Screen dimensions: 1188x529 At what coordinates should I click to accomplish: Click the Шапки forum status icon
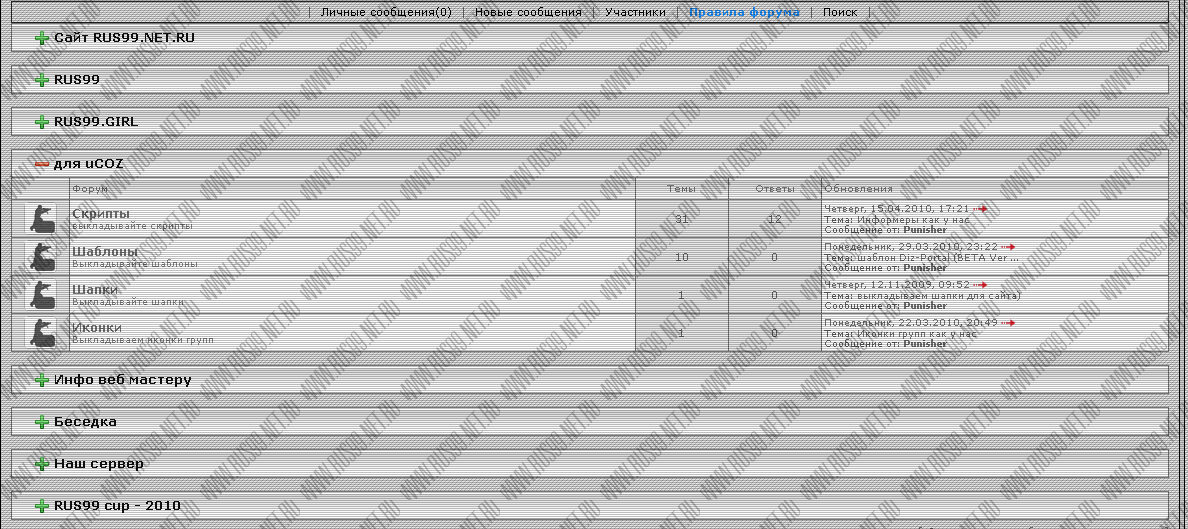pyautogui.click(x=41, y=294)
